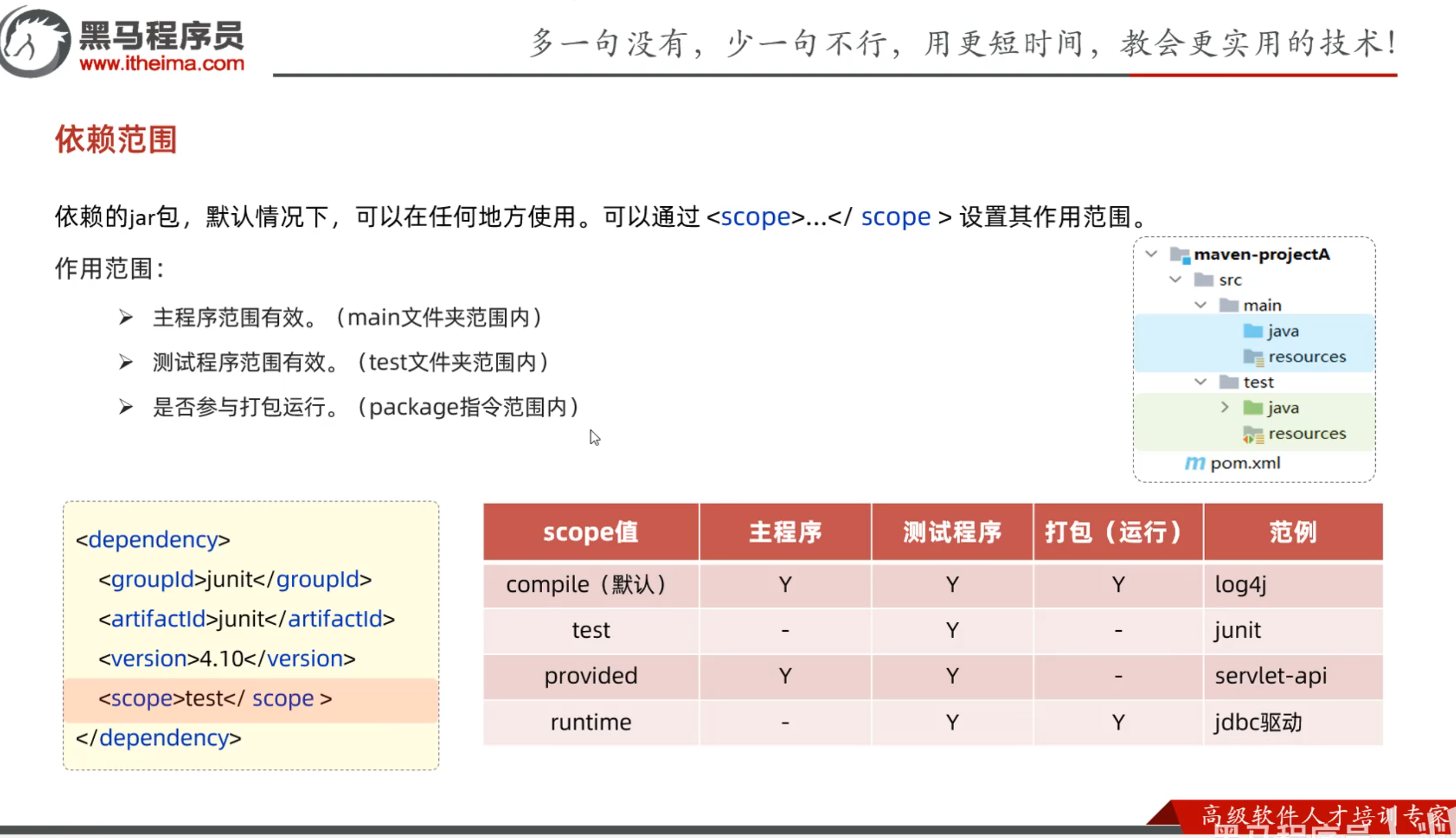Click the test folder icon
The width and height of the screenshot is (1456, 838).
pos(1229,382)
